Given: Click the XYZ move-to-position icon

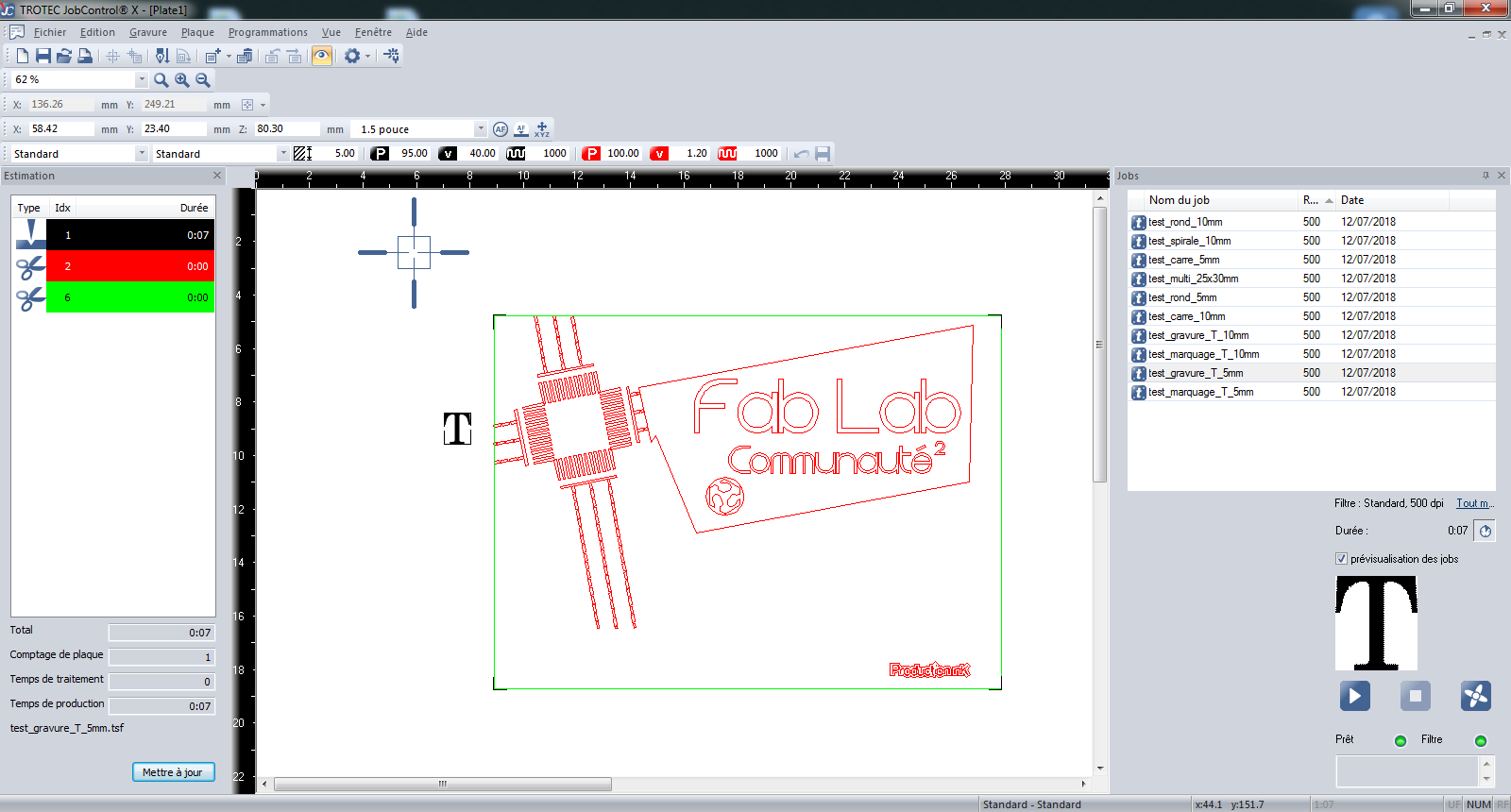Looking at the screenshot, I should point(542,129).
